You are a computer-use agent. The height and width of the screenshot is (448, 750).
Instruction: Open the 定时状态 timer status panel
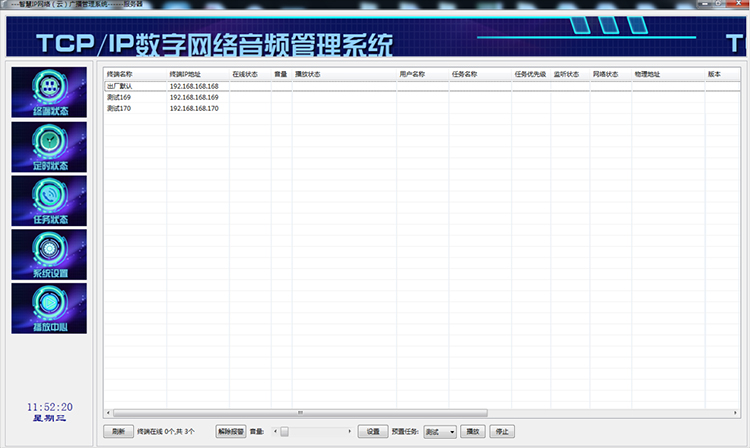[49, 147]
